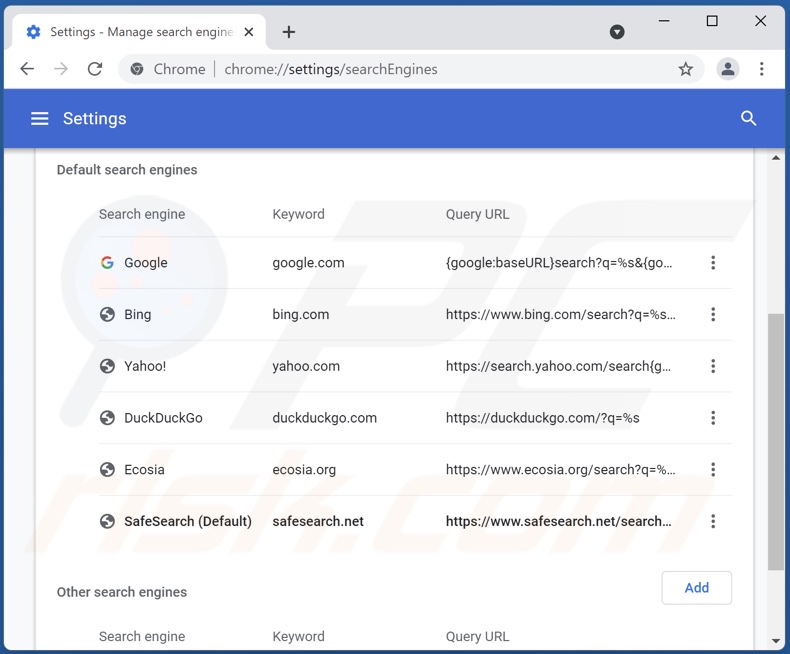Reload the page with the refresh icon
This screenshot has width=790, height=654.
pyautogui.click(x=95, y=69)
